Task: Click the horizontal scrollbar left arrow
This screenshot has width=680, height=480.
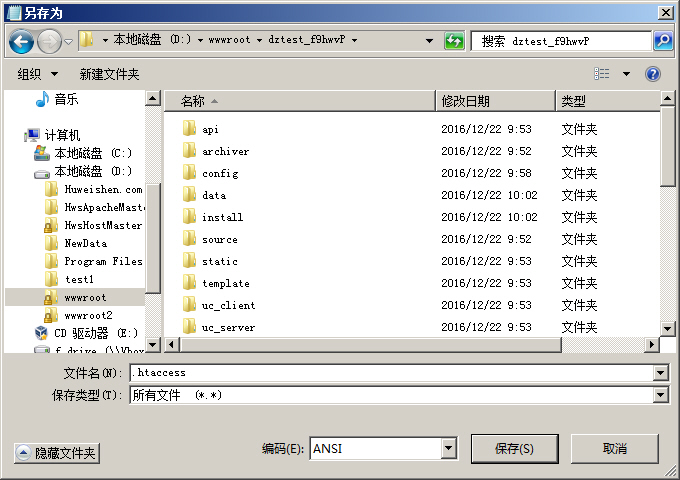Action: click(x=172, y=345)
